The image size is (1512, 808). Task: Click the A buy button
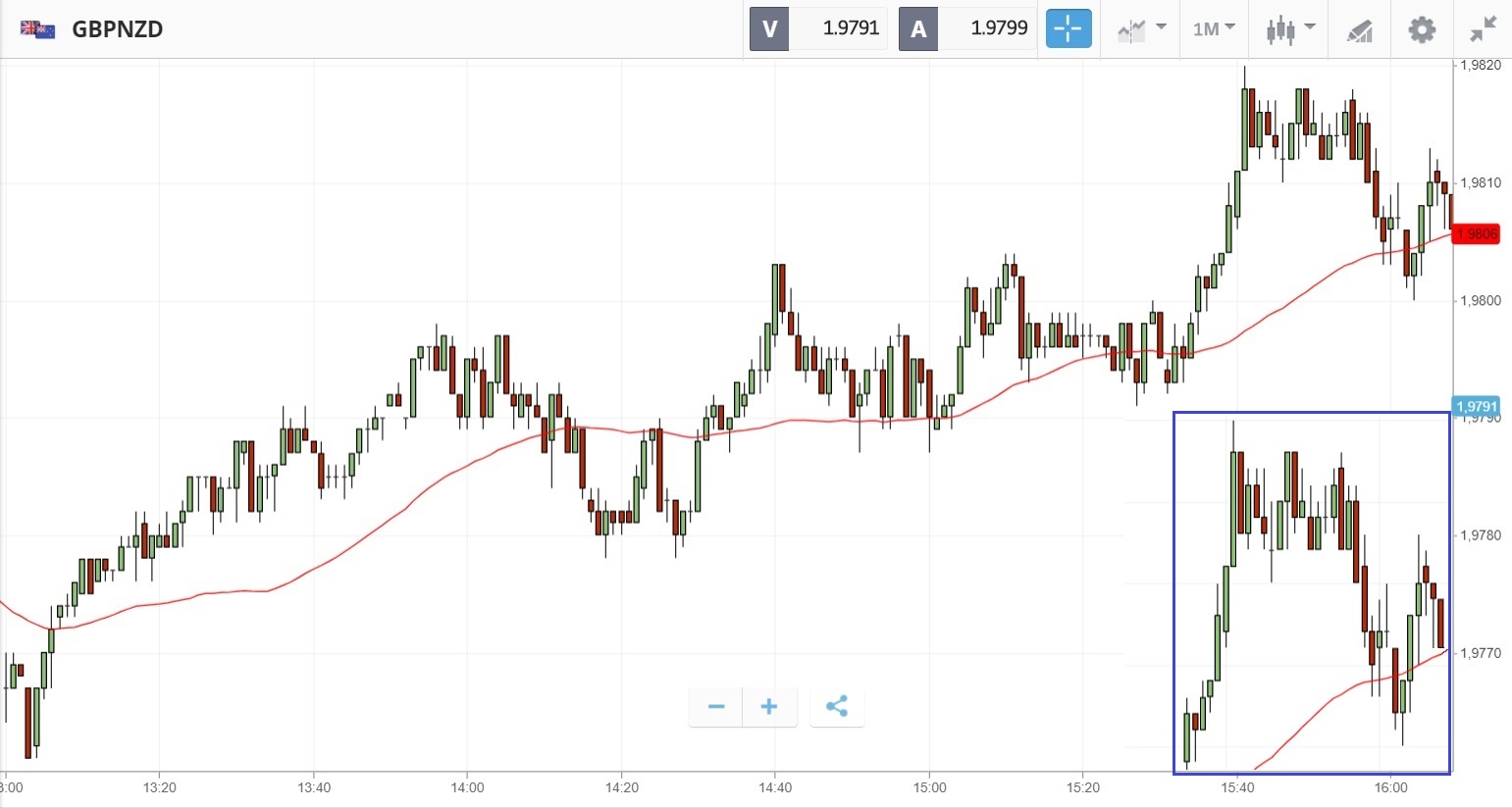(x=918, y=29)
